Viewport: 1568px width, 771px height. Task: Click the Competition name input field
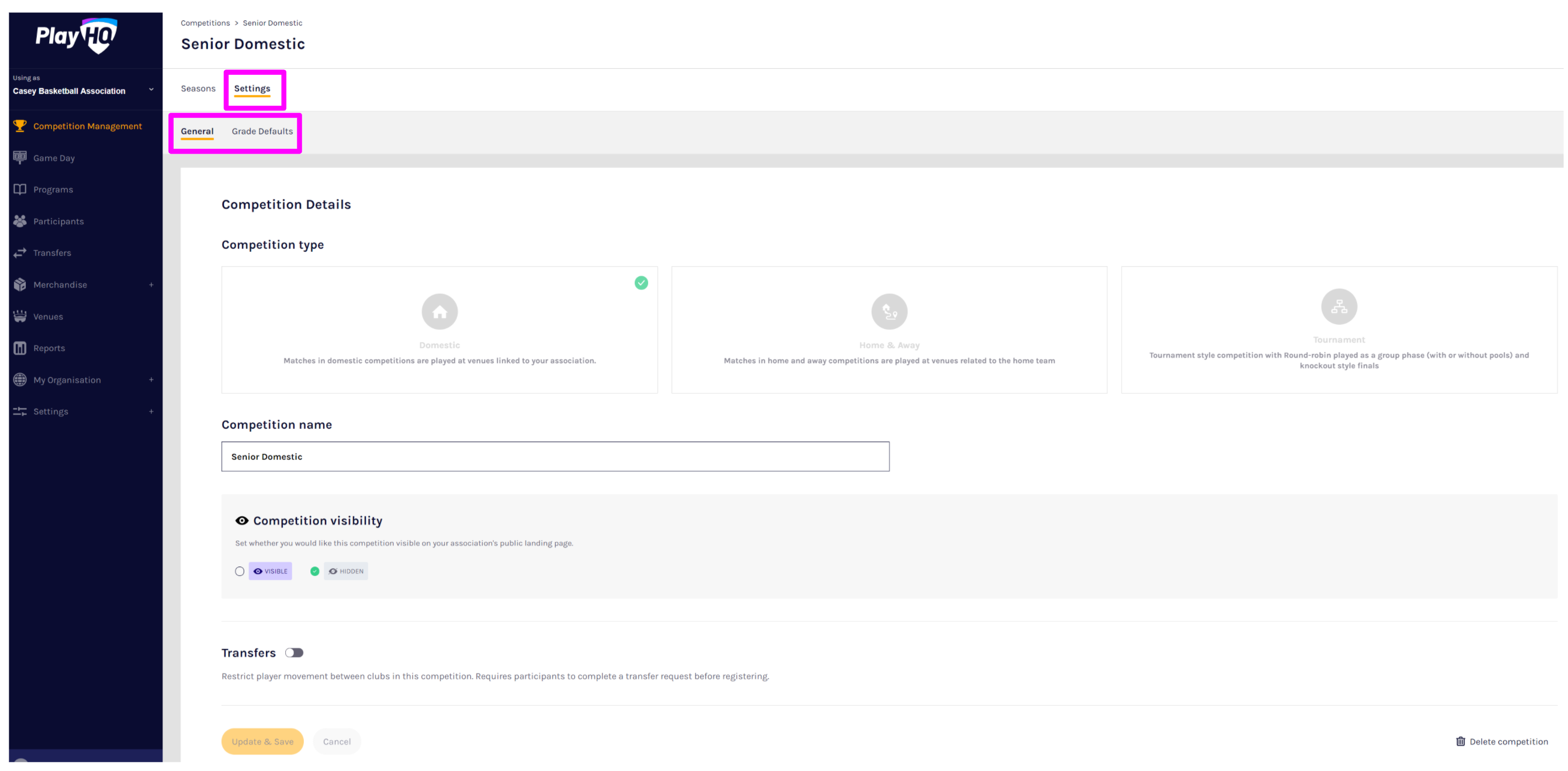pyautogui.click(x=555, y=456)
